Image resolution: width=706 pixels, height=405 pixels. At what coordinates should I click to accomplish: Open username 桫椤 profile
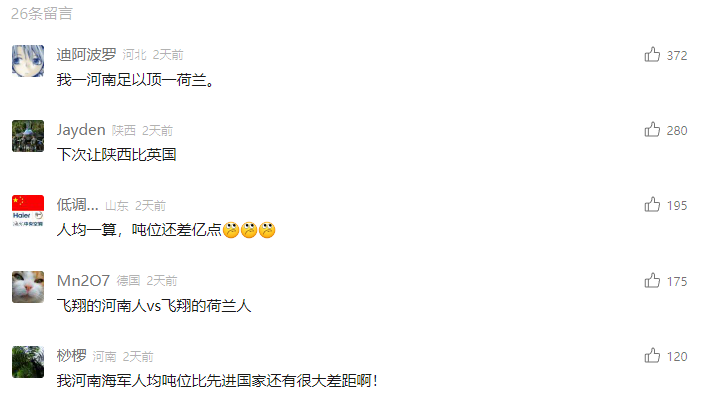[x=72, y=356]
